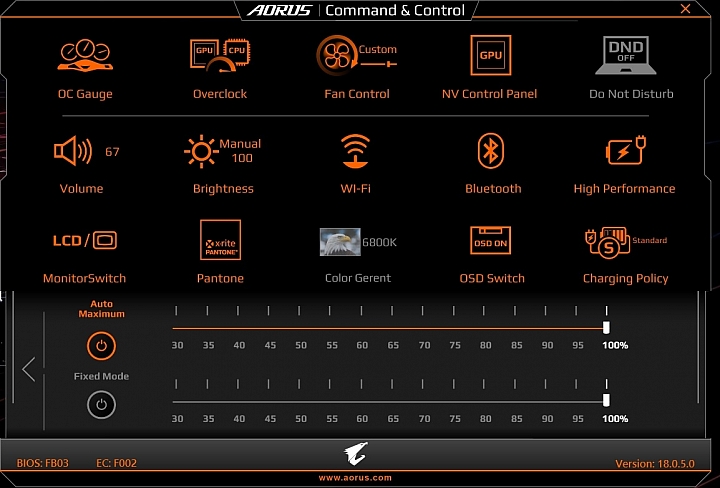The height and width of the screenshot is (488, 720).
Task: Click the "Brightness" label
Action: click(223, 189)
